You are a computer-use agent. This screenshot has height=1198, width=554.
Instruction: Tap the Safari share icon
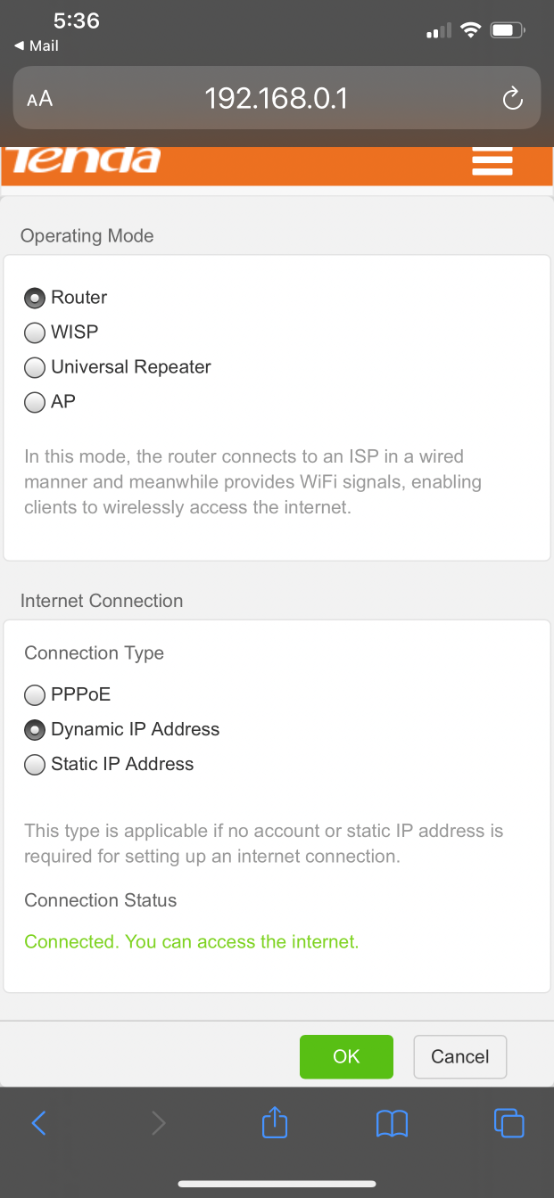(274, 1122)
